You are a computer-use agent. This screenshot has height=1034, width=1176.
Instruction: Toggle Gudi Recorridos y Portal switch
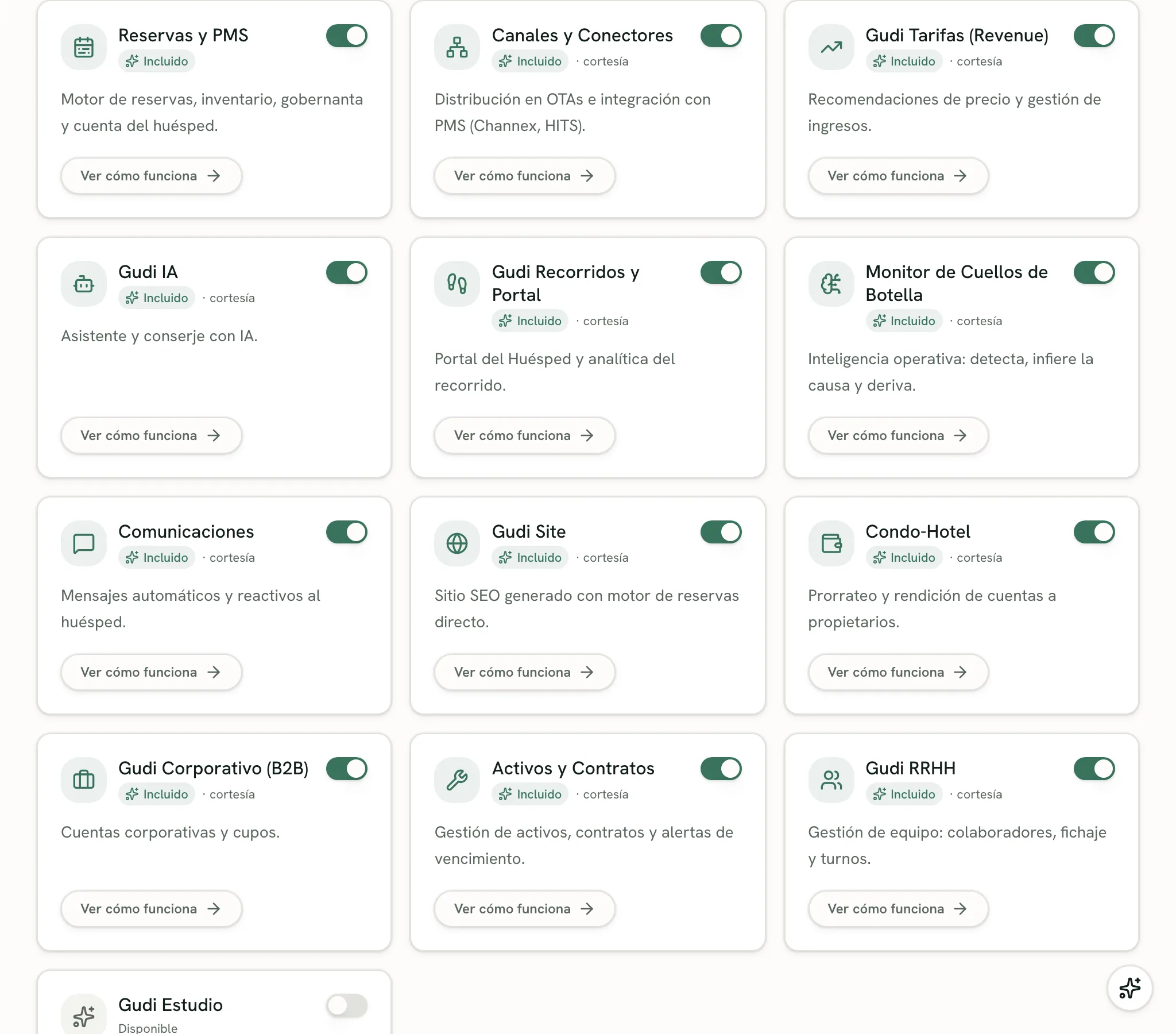coord(721,272)
